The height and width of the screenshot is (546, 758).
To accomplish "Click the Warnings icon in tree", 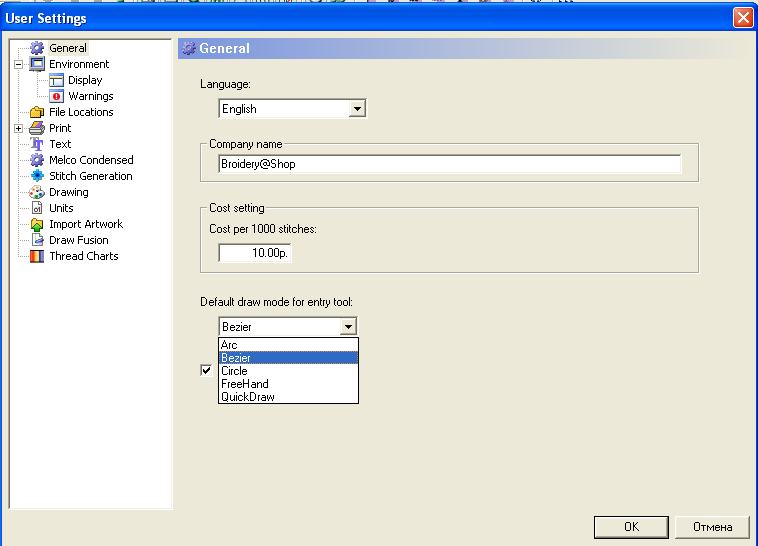I will pos(56,96).
